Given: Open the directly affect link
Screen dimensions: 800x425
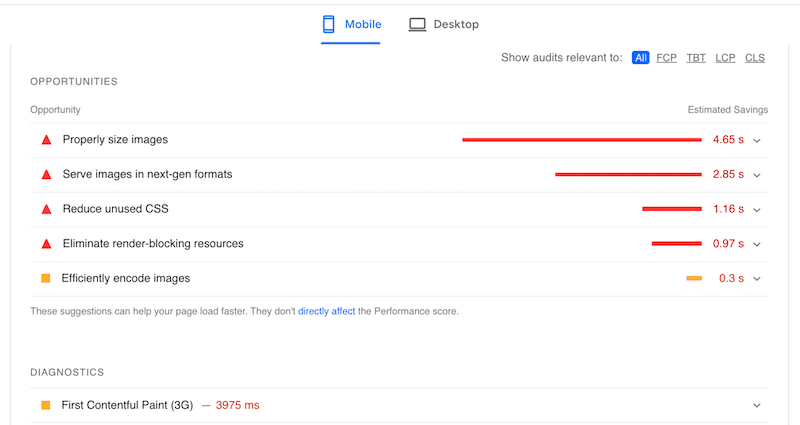Looking at the screenshot, I should click(x=327, y=311).
